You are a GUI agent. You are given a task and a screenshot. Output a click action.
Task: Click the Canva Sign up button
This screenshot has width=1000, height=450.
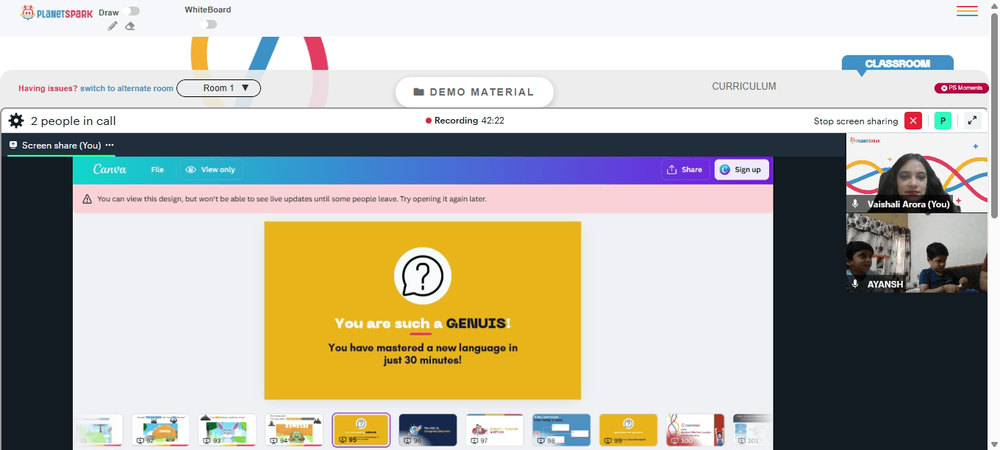pos(741,170)
